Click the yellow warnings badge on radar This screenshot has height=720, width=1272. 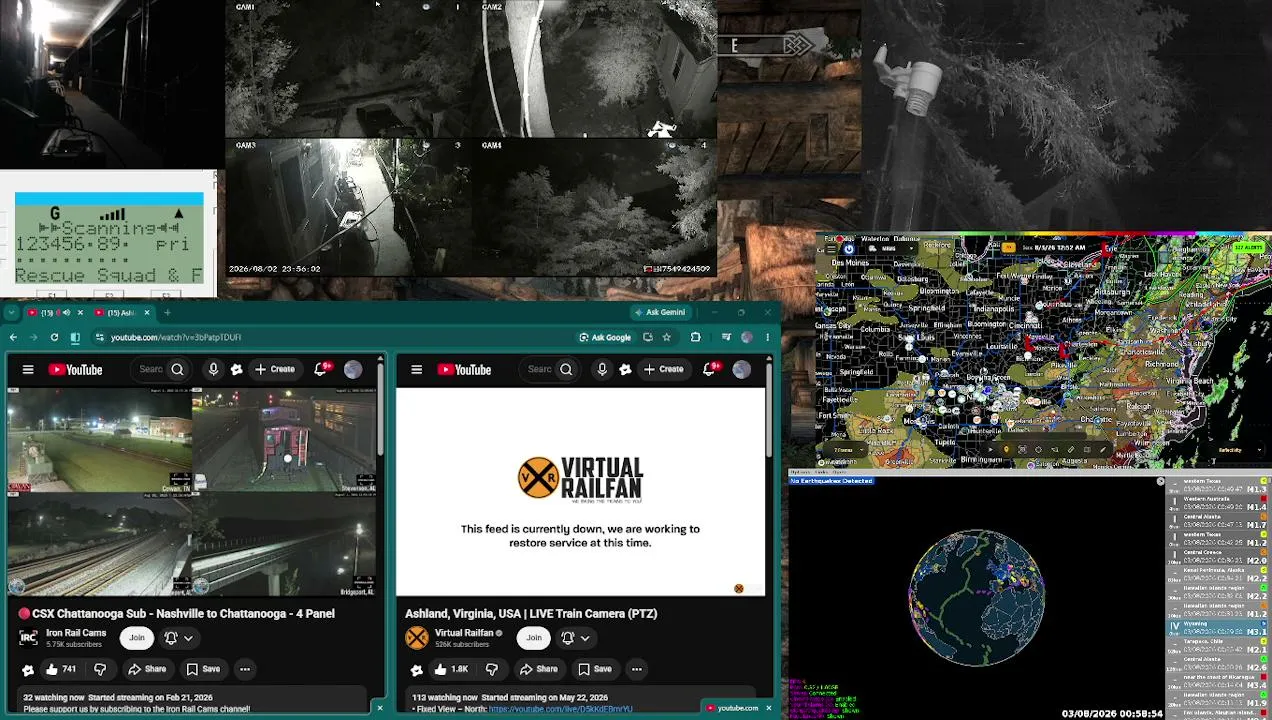[x=1008, y=247]
